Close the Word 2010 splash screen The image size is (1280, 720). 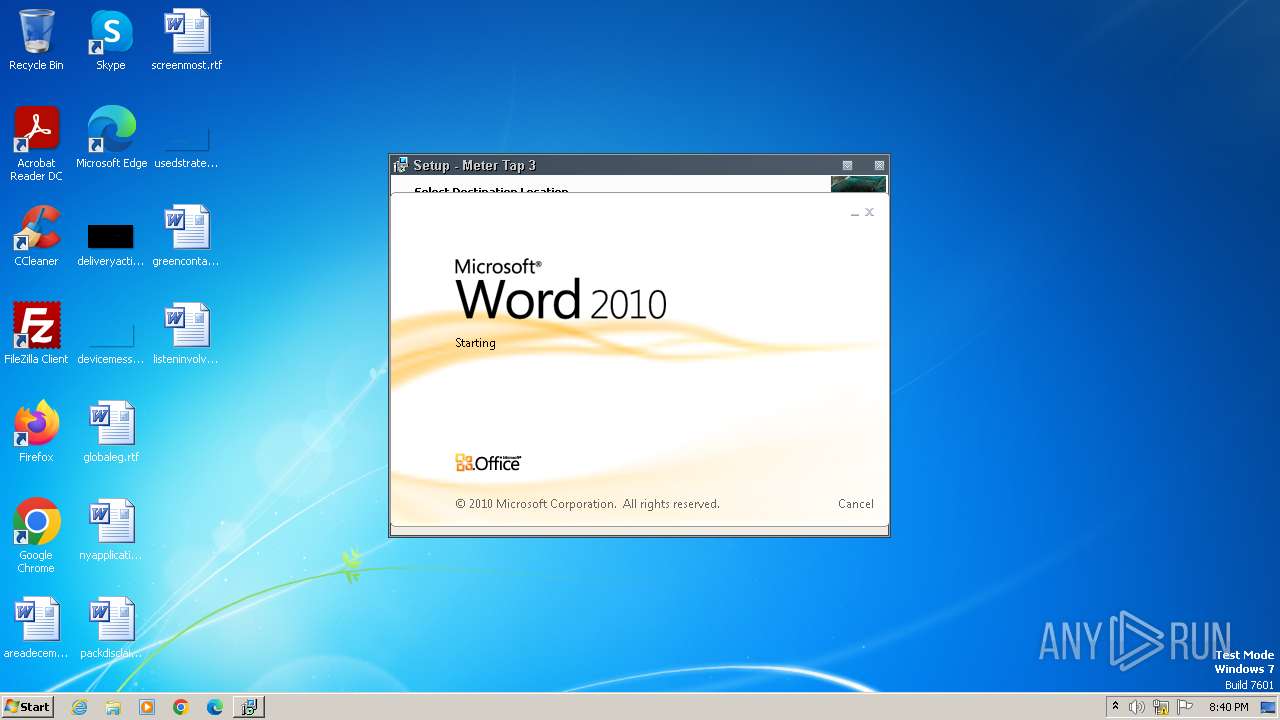coord(870,212)
